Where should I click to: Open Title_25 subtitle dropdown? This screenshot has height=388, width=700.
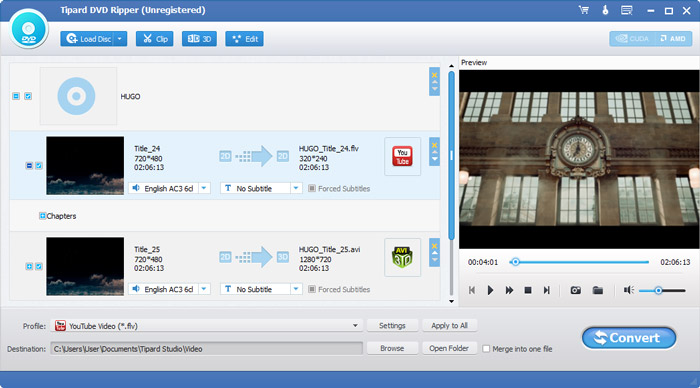pyautogui.click(x=296, y=289)
